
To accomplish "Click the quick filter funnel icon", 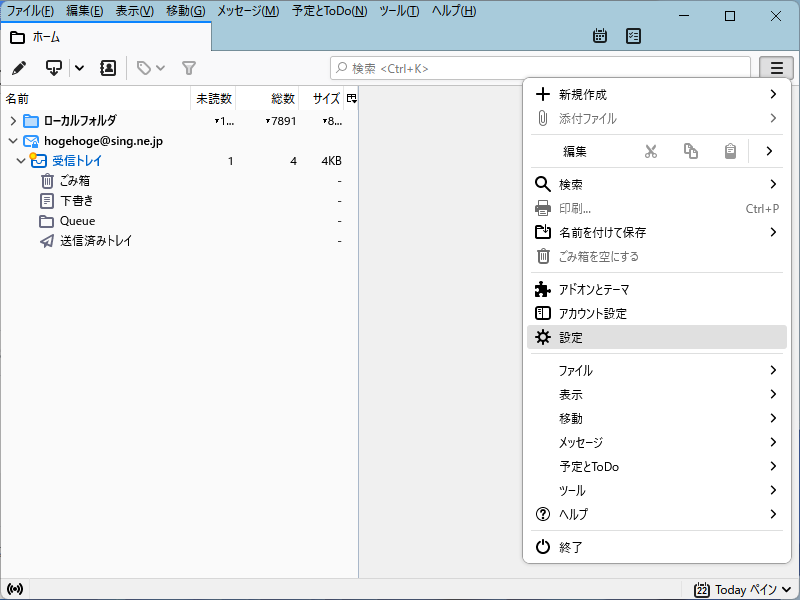I will (x=189, y=68).
